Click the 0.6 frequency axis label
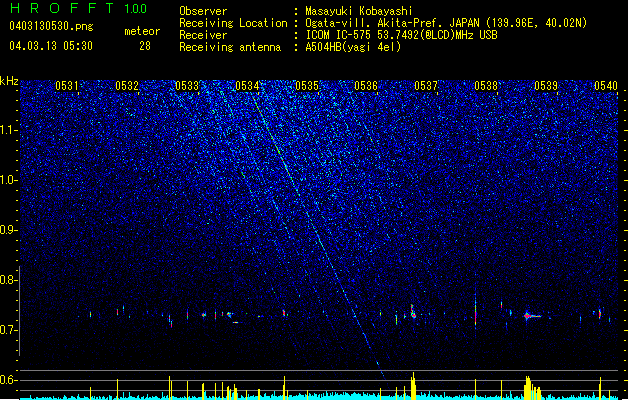The width and height of the screenshot is (629, 400). pyautogui.click(x=9, y=380)
